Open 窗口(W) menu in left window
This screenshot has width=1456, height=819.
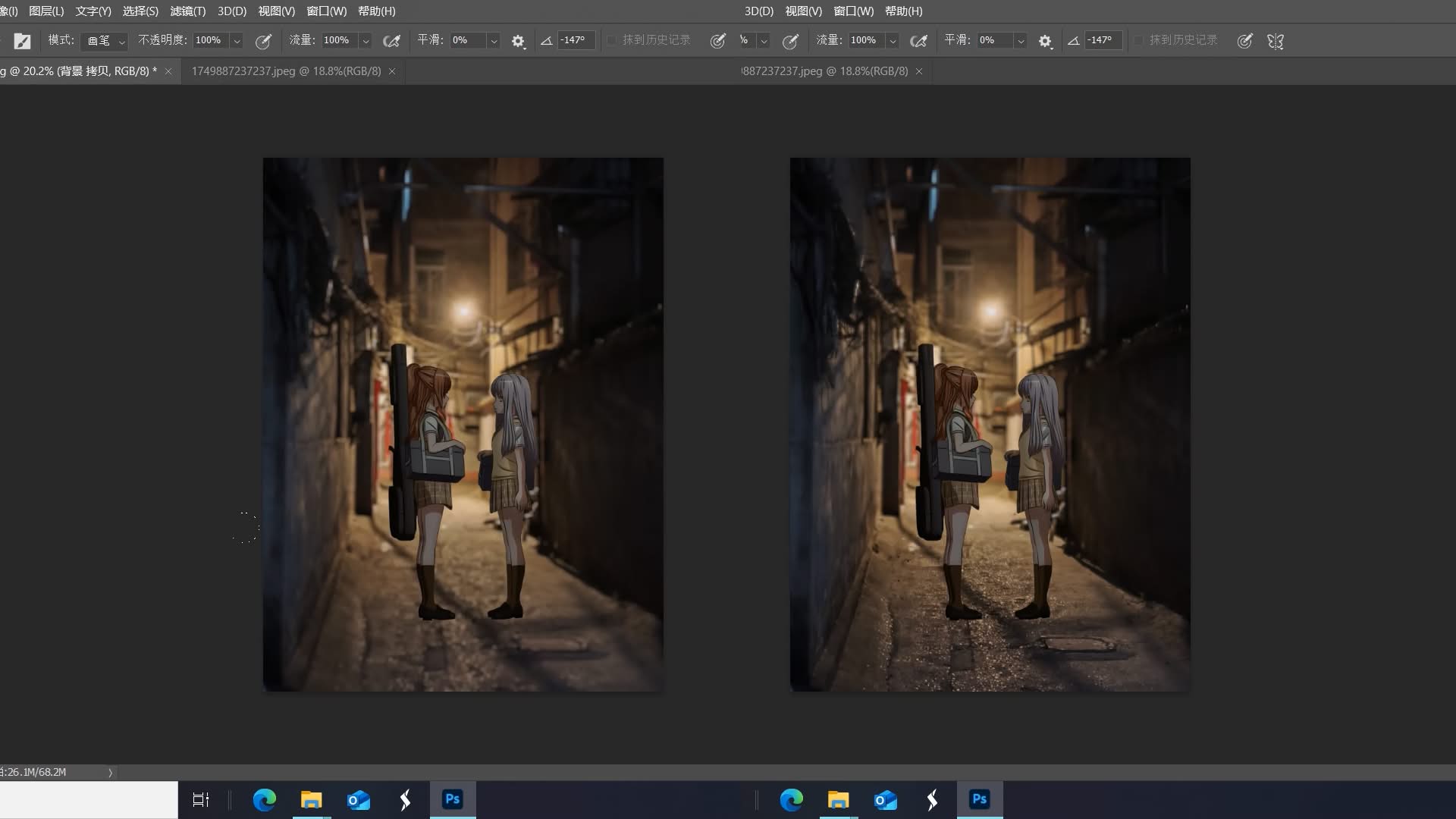[326, 11]
